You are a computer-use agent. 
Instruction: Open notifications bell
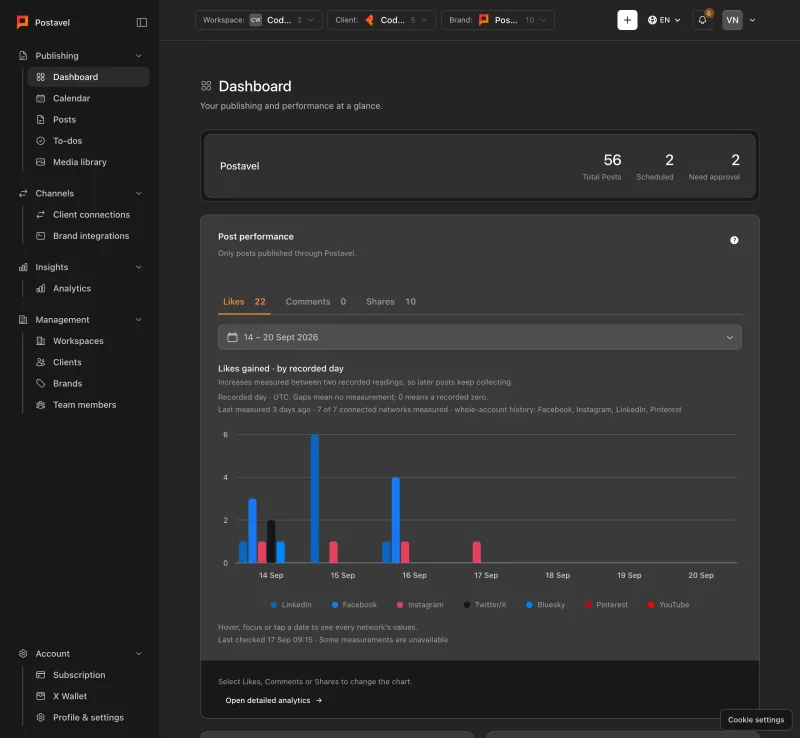point(703,20)
